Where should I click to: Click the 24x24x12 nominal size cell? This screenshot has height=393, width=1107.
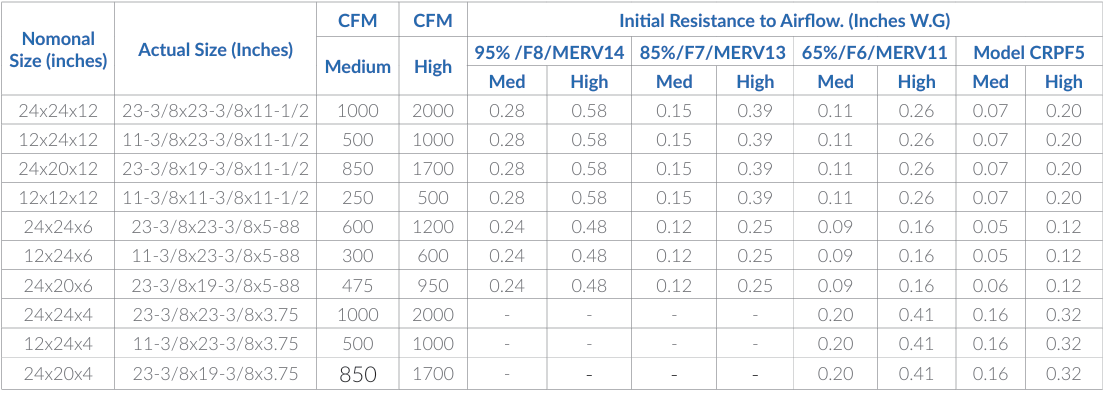[x=58, y=111]
